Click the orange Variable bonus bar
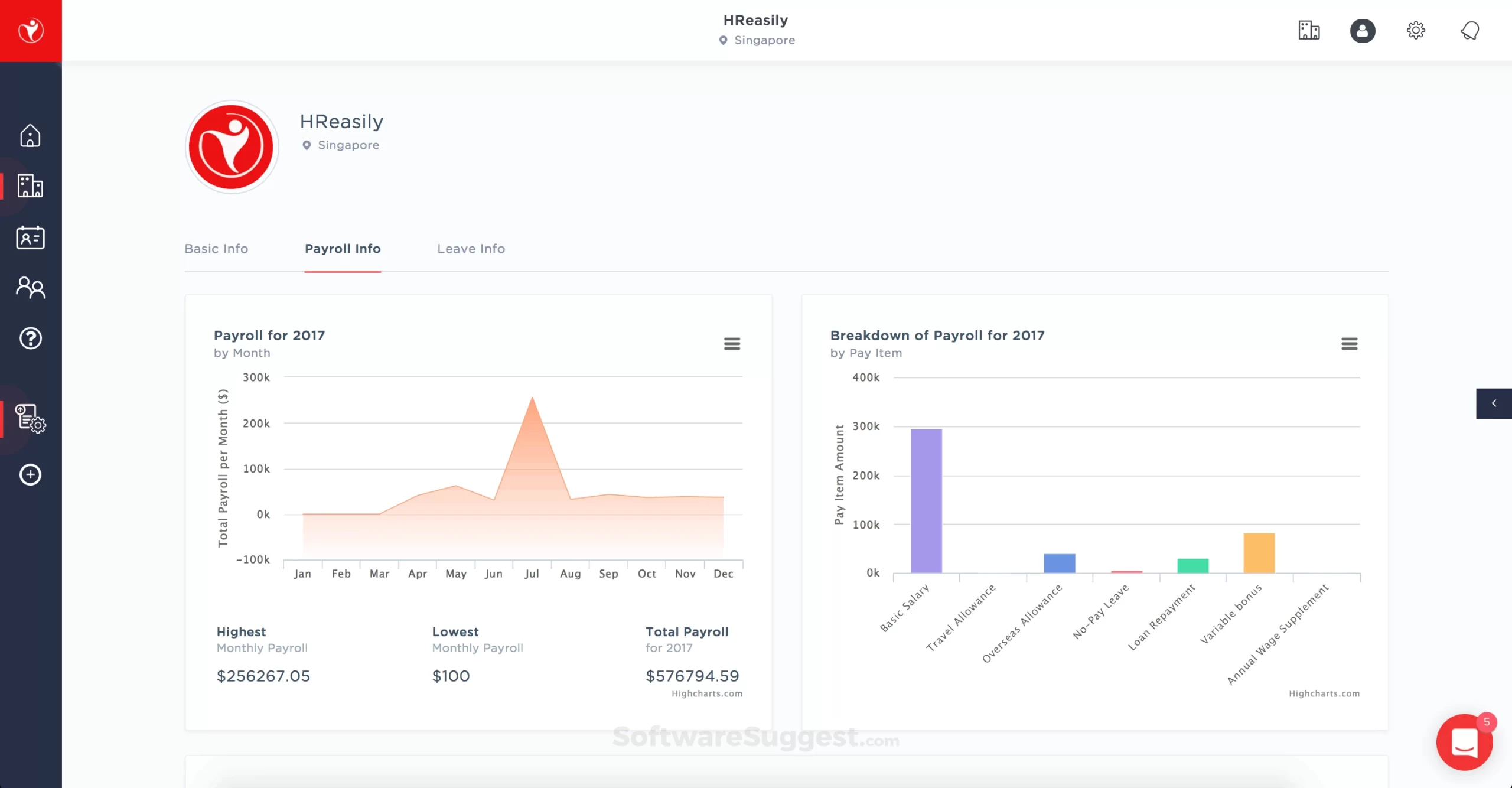The height and width of the screenshot is (788, 1512). point(1259,553)
